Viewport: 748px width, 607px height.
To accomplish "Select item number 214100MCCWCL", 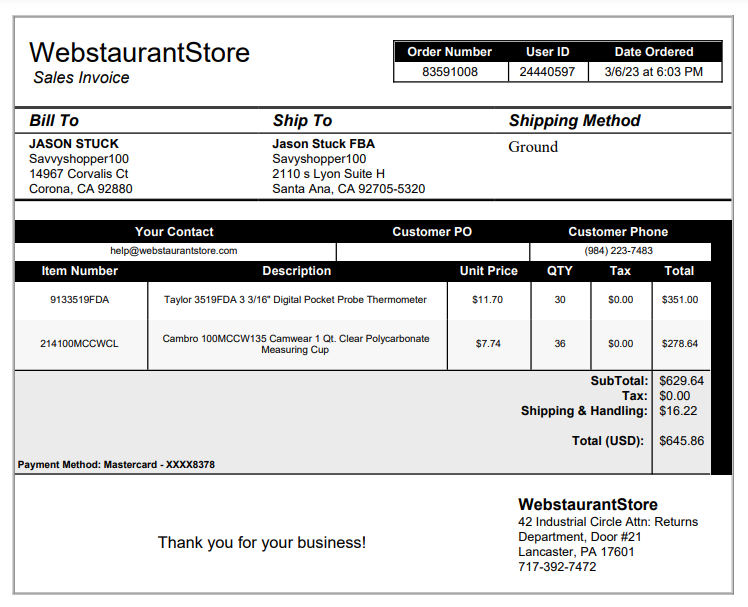I will tap(79, 344).
